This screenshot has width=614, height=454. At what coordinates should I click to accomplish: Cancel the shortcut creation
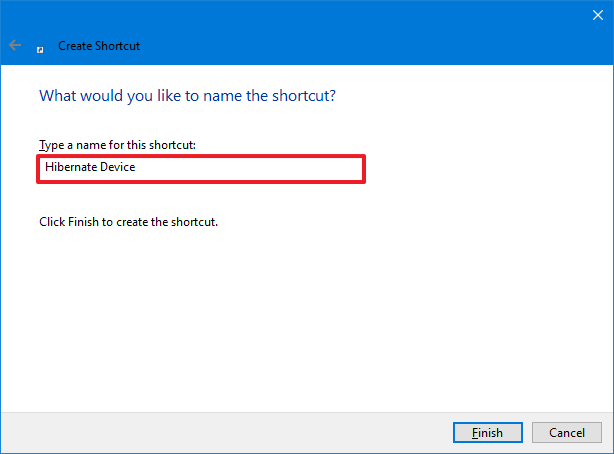(565, 433)
